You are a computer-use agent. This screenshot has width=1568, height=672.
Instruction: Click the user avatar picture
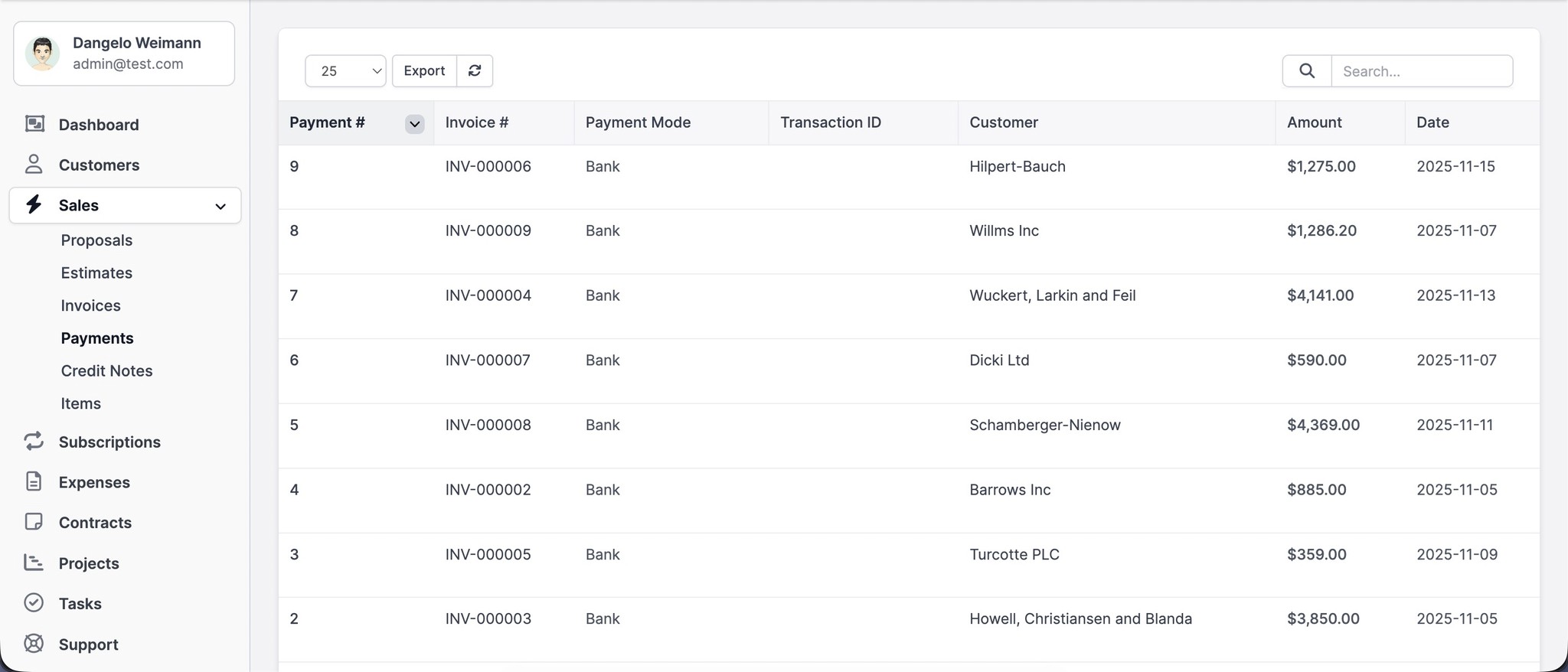42,54
